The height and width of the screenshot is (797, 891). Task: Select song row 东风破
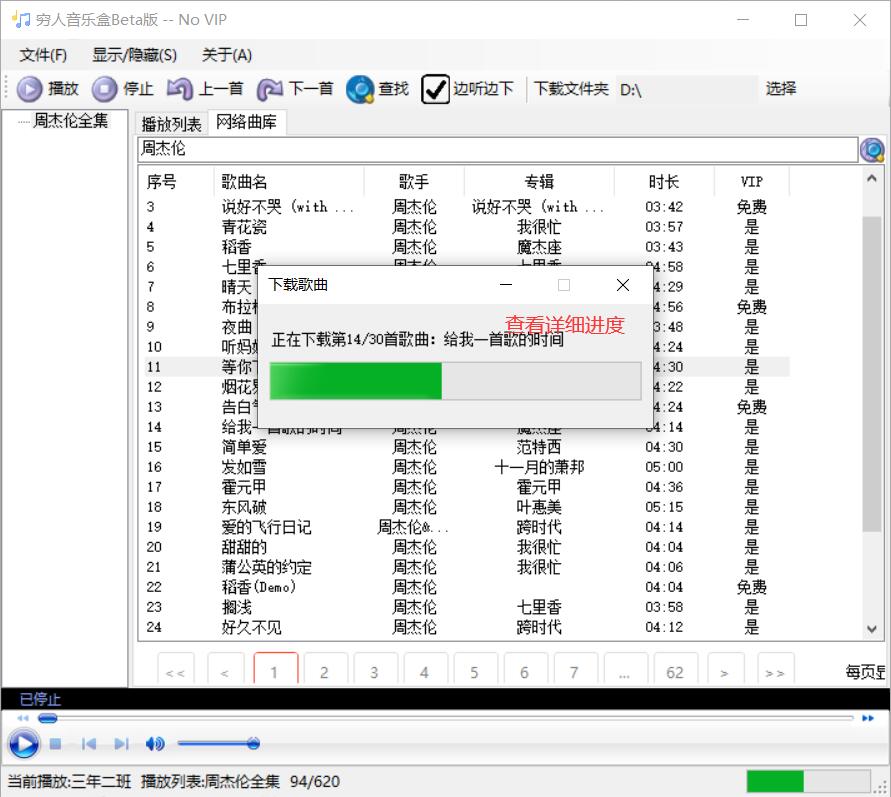tap(466, 507)
